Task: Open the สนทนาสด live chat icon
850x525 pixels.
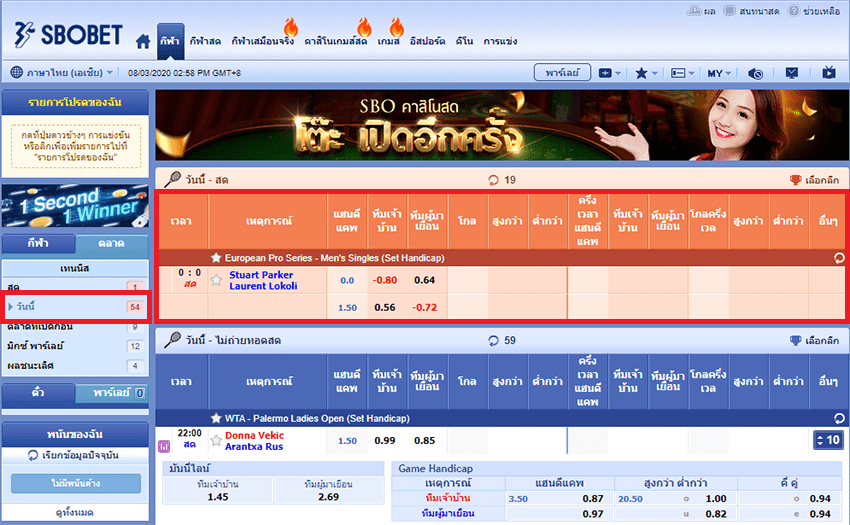Action: pos(751,11)
